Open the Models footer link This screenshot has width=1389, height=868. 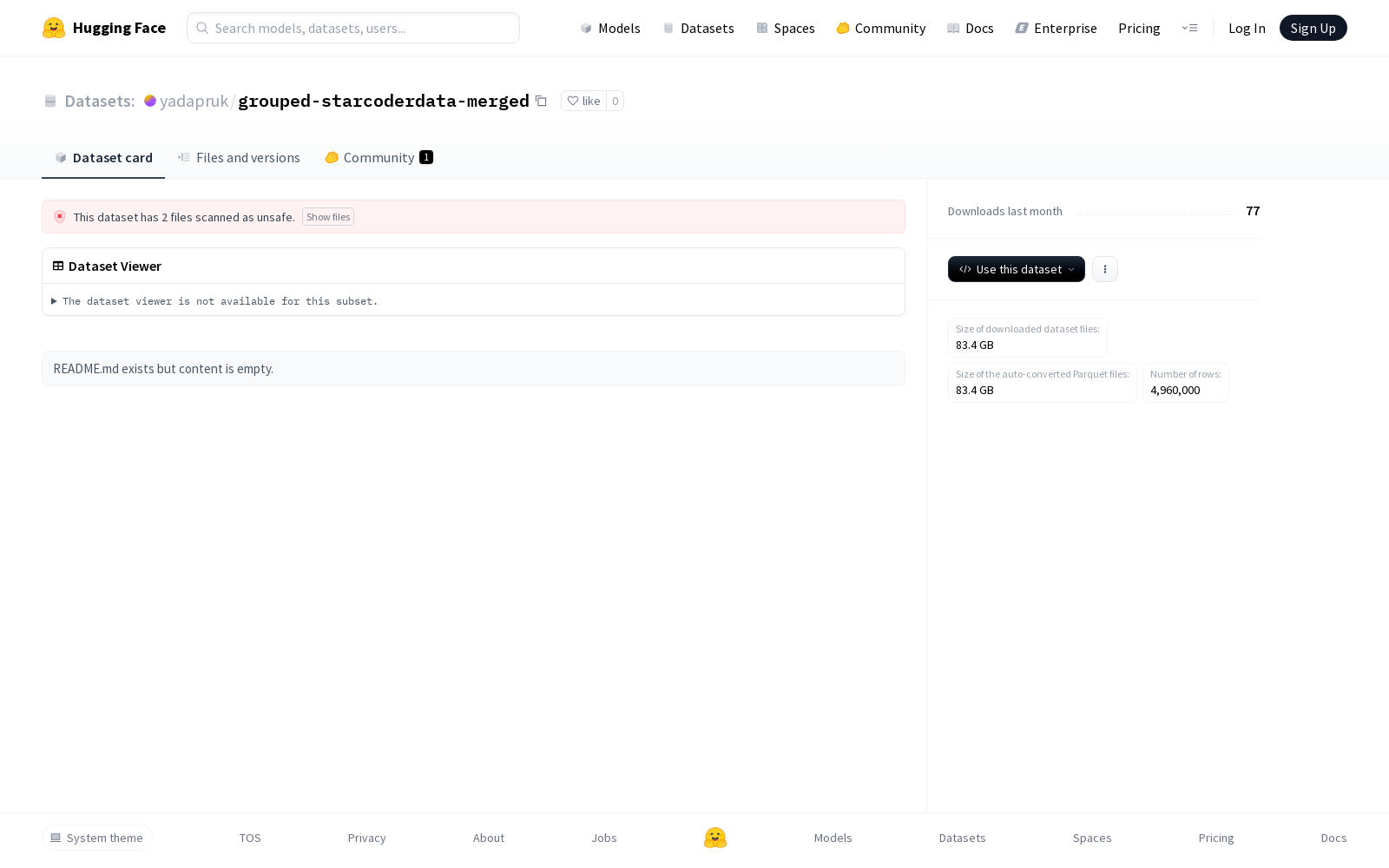pyautogui.click(x=833, y=838)
